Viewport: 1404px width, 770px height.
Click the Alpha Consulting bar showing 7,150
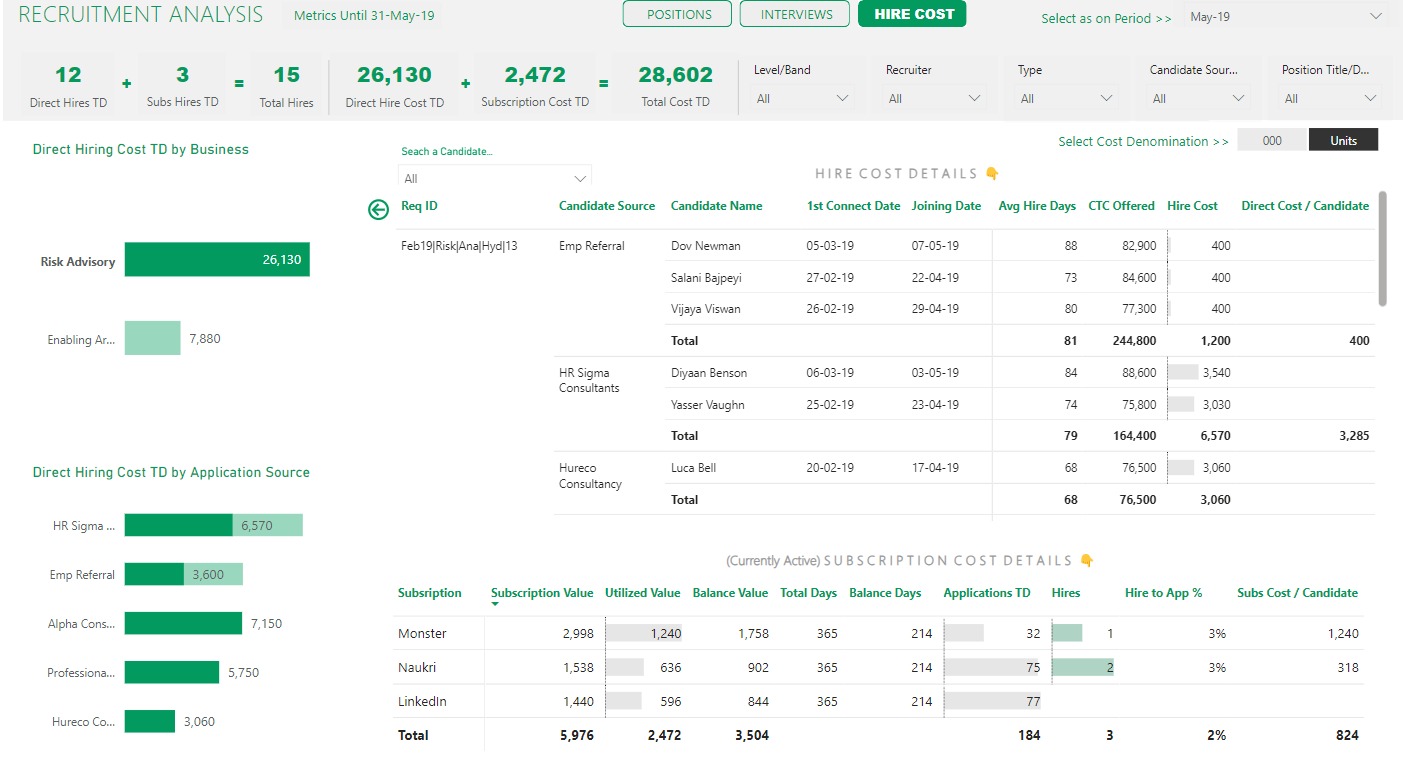[183, 623]
